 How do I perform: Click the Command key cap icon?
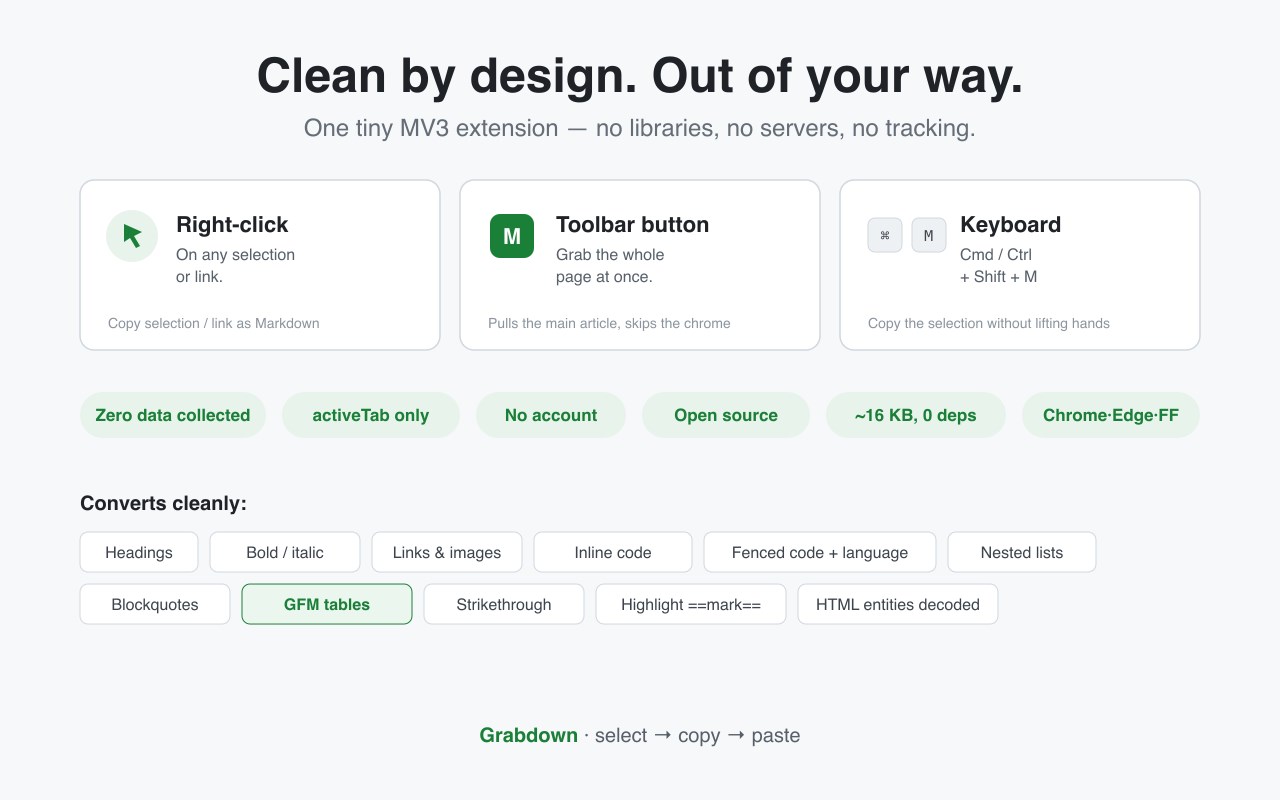click(x=885, y=236)
